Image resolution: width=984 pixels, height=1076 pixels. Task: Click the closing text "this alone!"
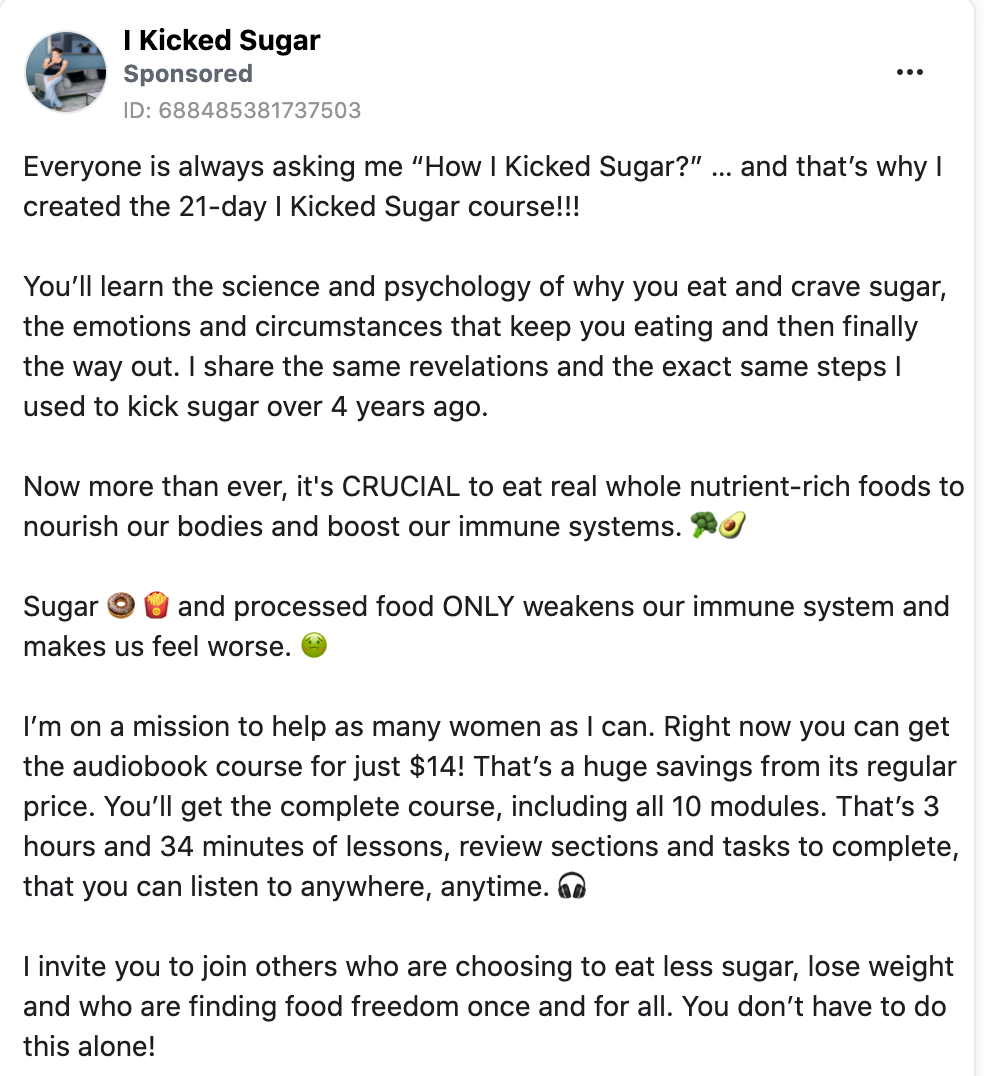point(89,1046)
